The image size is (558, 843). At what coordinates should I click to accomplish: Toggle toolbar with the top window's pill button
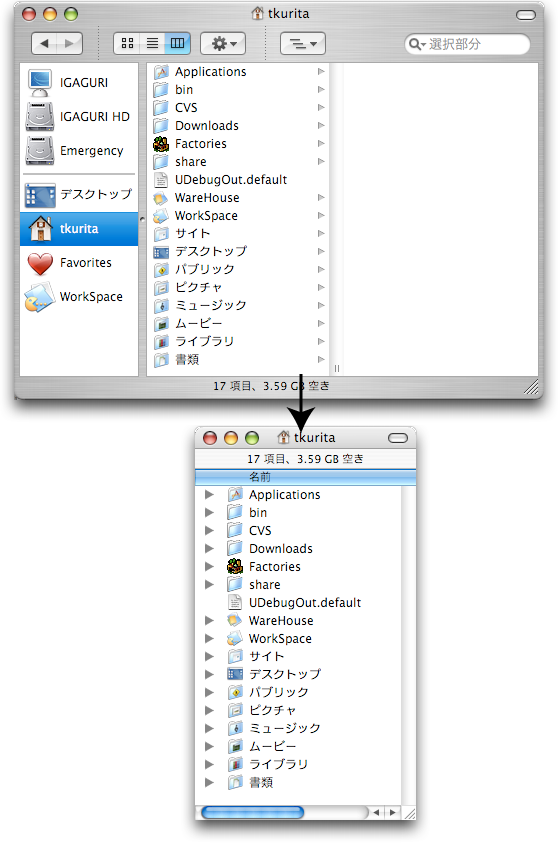pyautogui.click(x=526, y=15)
